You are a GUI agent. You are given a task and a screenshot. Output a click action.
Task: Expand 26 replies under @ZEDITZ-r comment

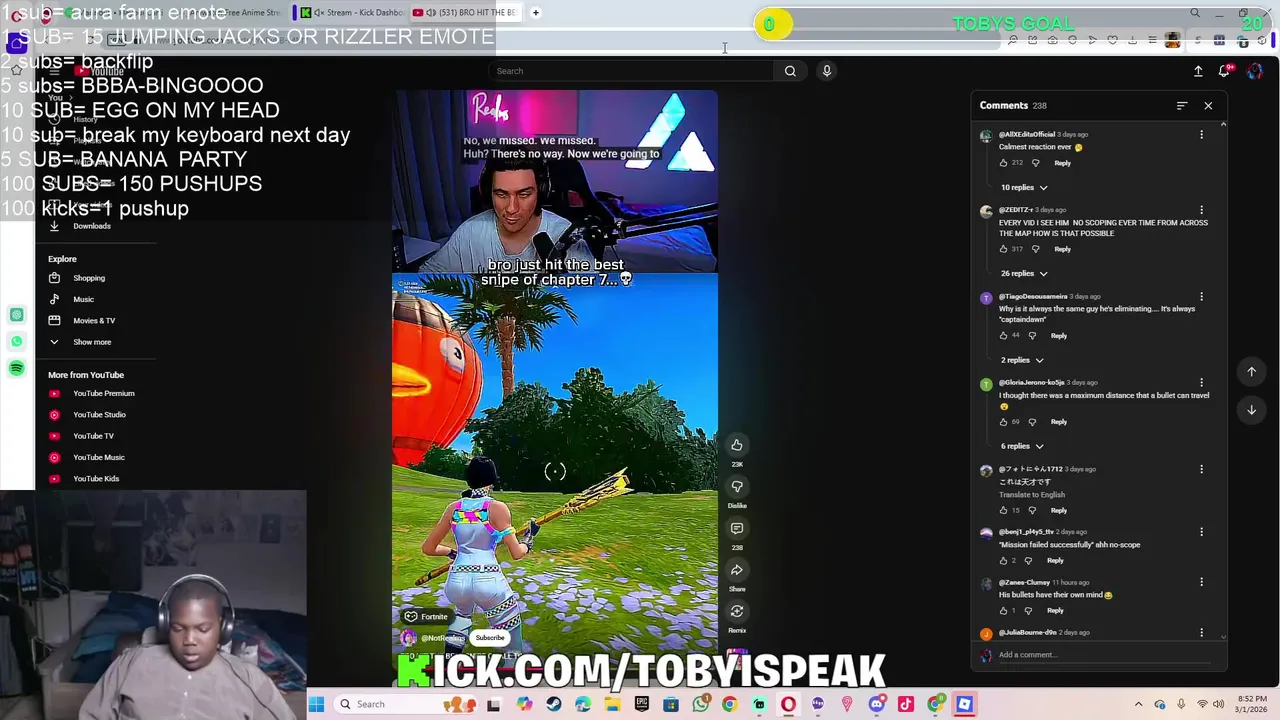pos(1024,274)
